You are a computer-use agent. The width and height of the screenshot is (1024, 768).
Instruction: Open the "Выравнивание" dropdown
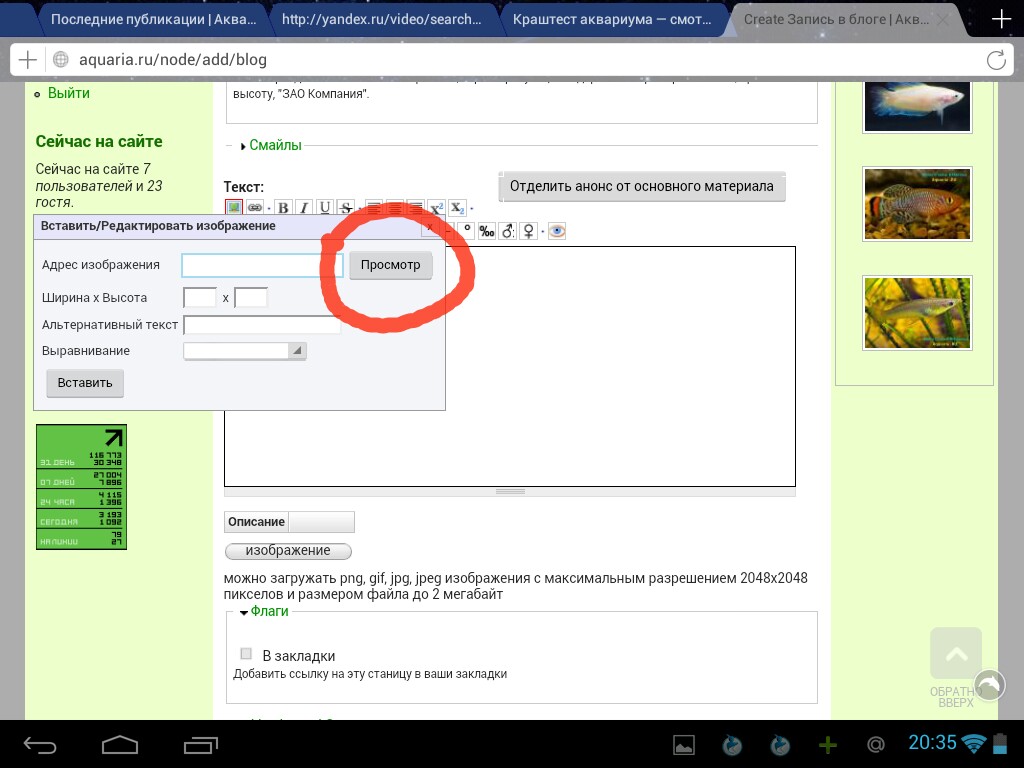pos(245,351)
